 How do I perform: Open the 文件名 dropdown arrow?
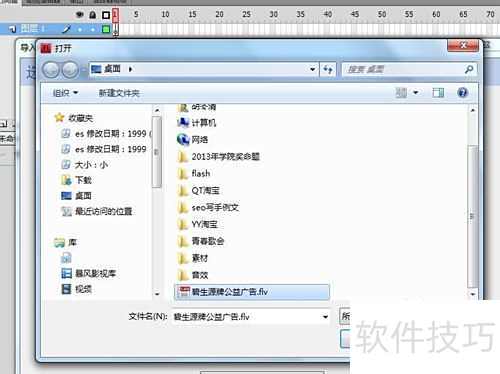325,317
